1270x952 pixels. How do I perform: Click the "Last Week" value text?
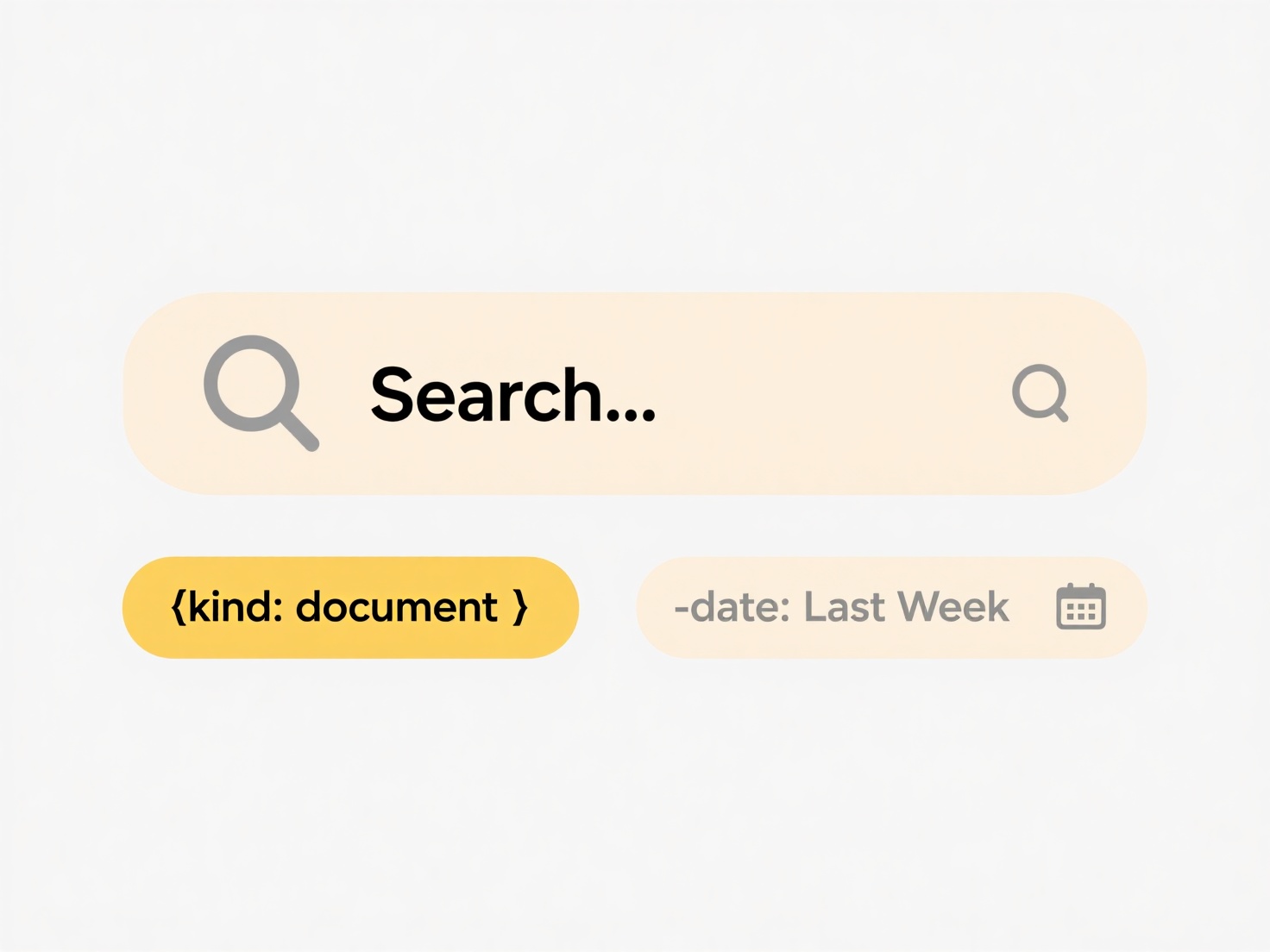click(906, 607)
